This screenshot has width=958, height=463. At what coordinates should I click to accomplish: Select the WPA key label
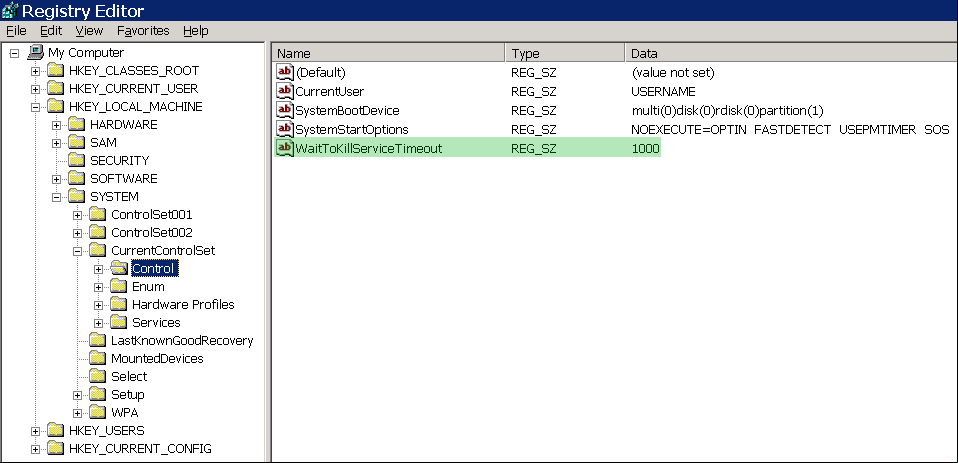[x=125, y=412]
